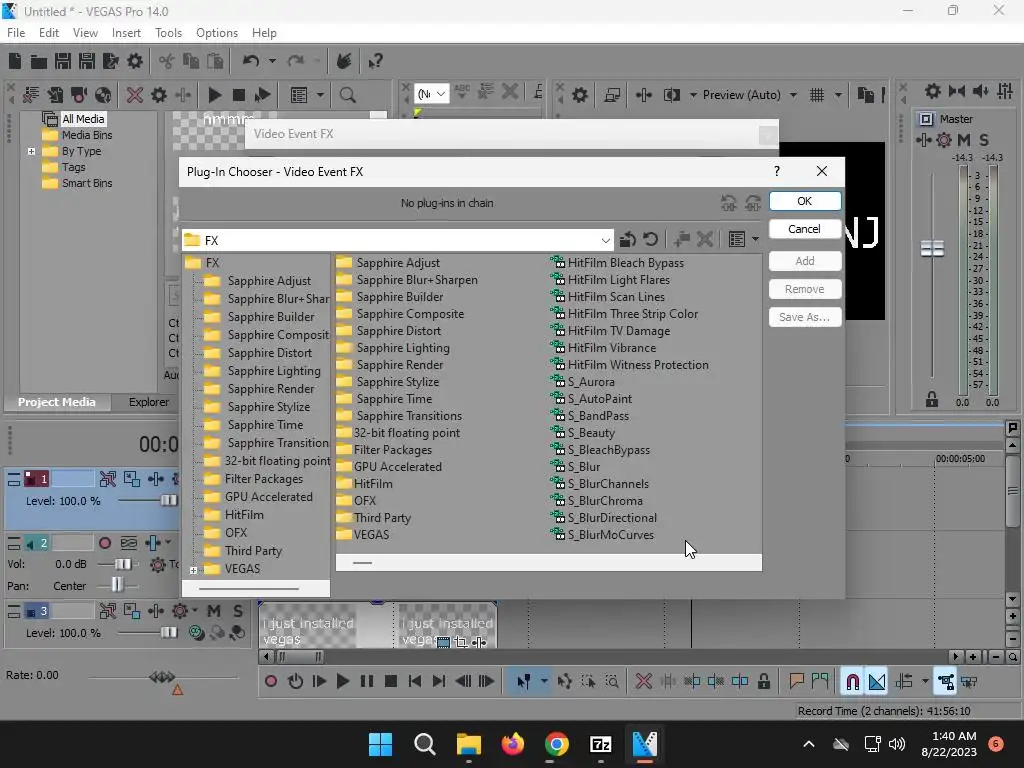Image resolution: width=1024 pixels, height=768 pixels.
Task: Click the track 2 Pan slider
Action: point(116,585)
